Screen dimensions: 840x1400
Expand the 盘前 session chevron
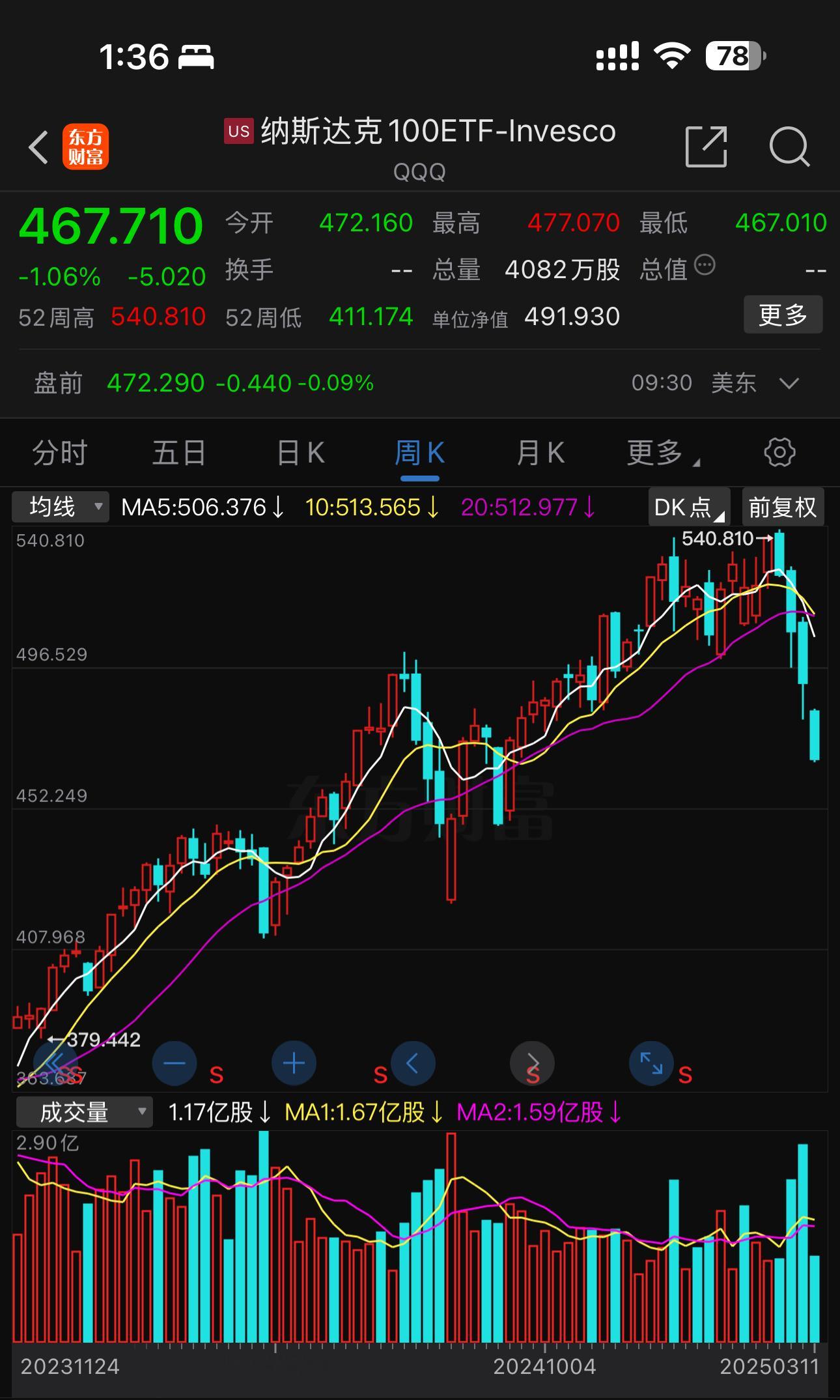click(789, 383)
